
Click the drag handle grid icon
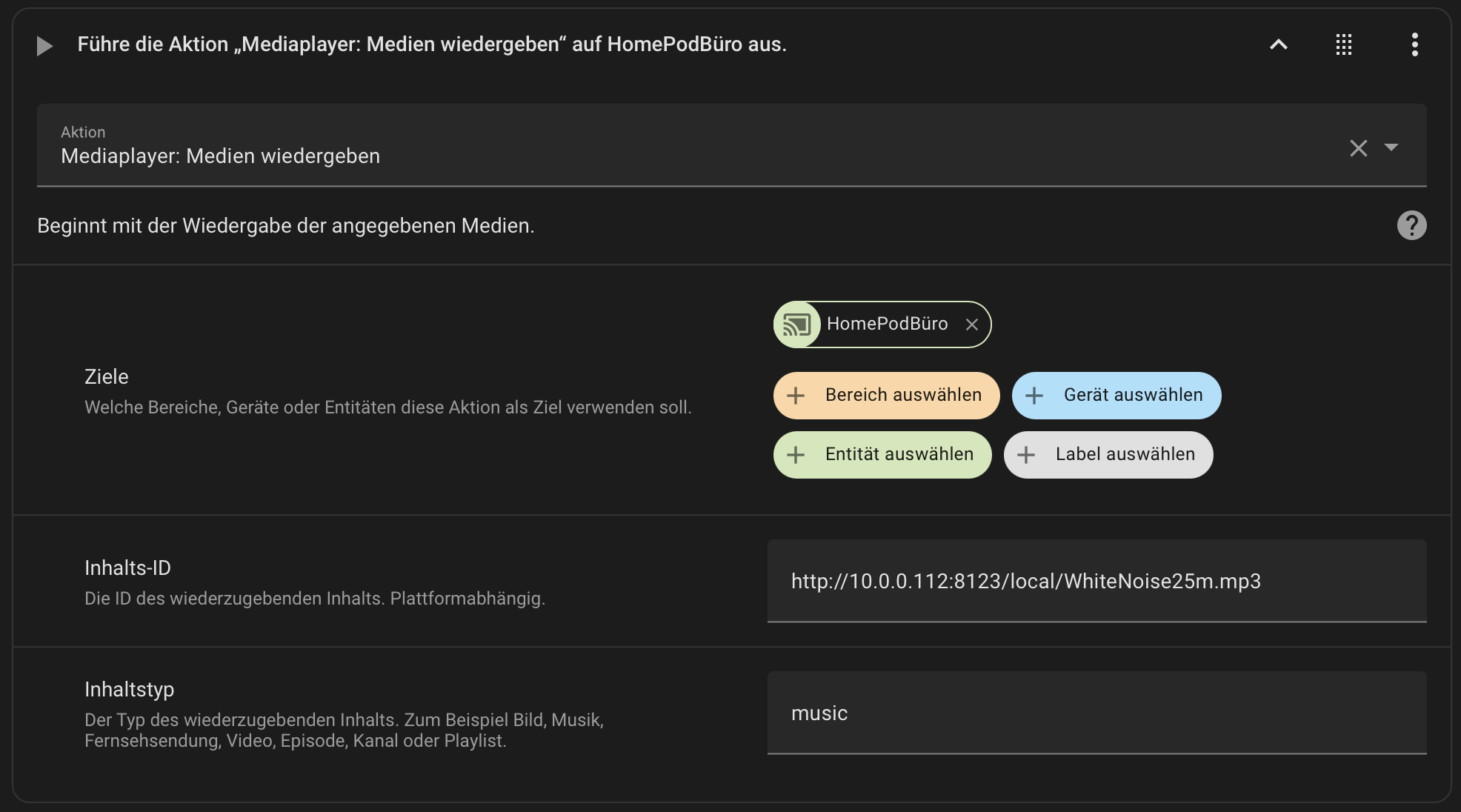click(x=1344, y=44)
